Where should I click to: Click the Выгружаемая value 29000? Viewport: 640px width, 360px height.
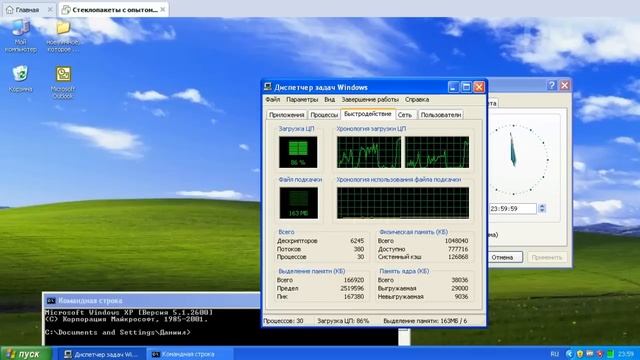(460, 289)
